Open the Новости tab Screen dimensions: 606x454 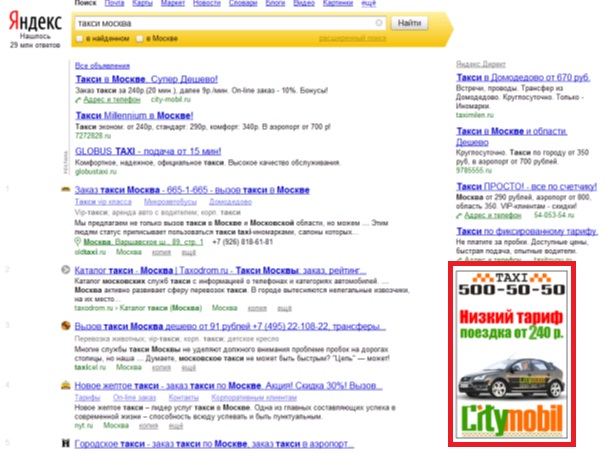point(207,3)
